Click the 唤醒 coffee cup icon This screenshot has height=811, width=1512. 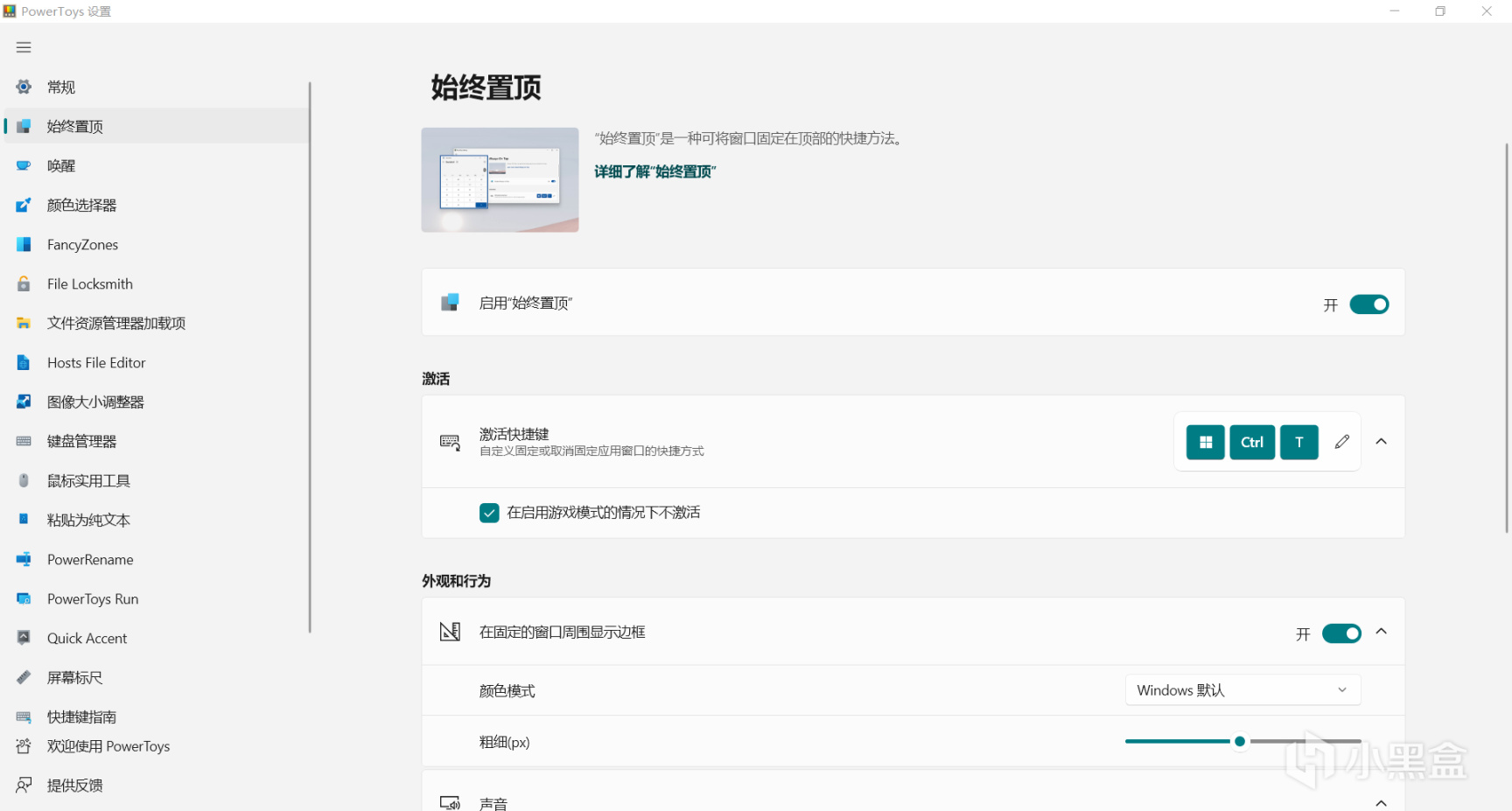pyautogui.click(x=24, y=165)
